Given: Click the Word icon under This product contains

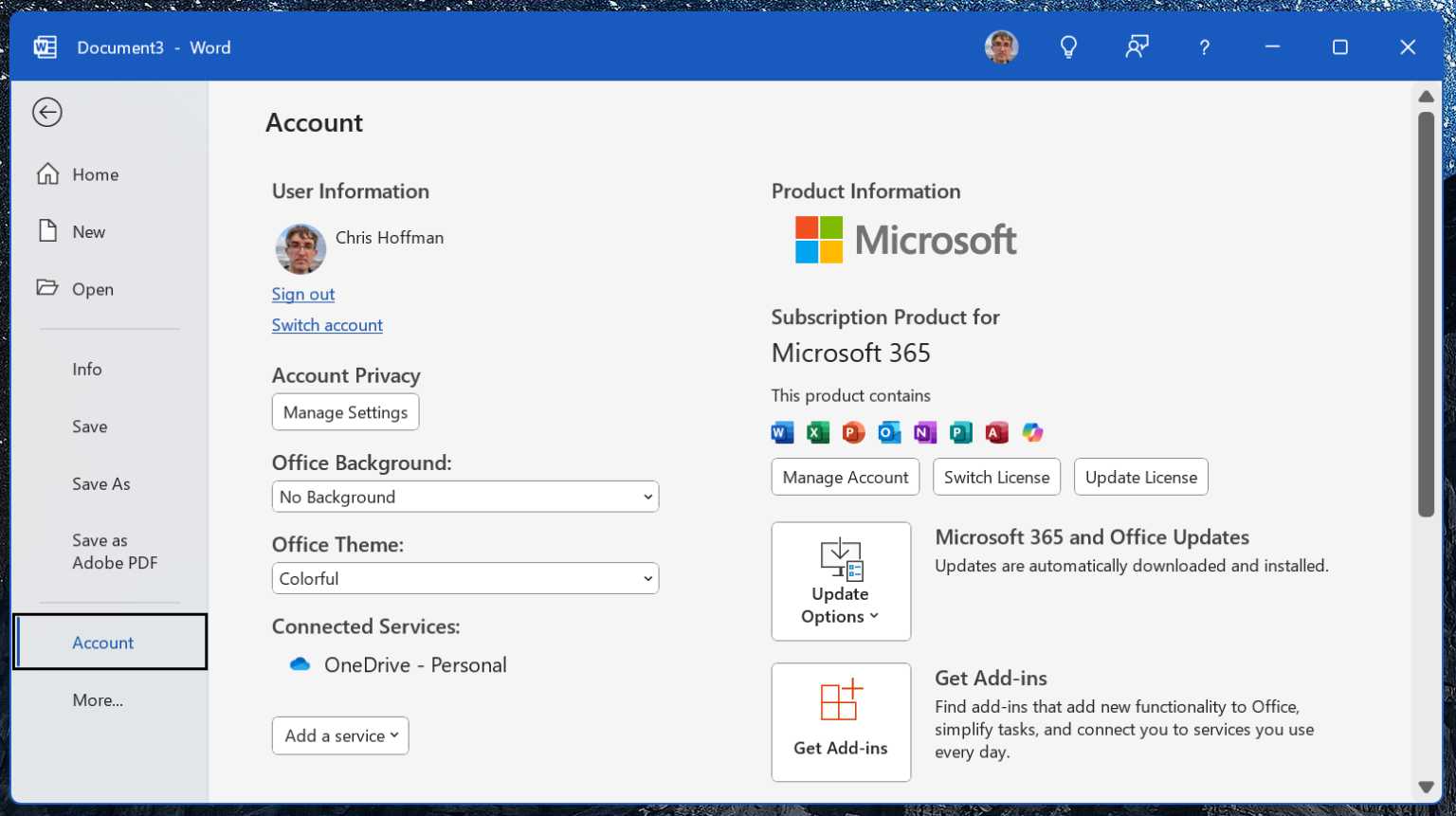Looking at the screenshot, I should [782, 432].
